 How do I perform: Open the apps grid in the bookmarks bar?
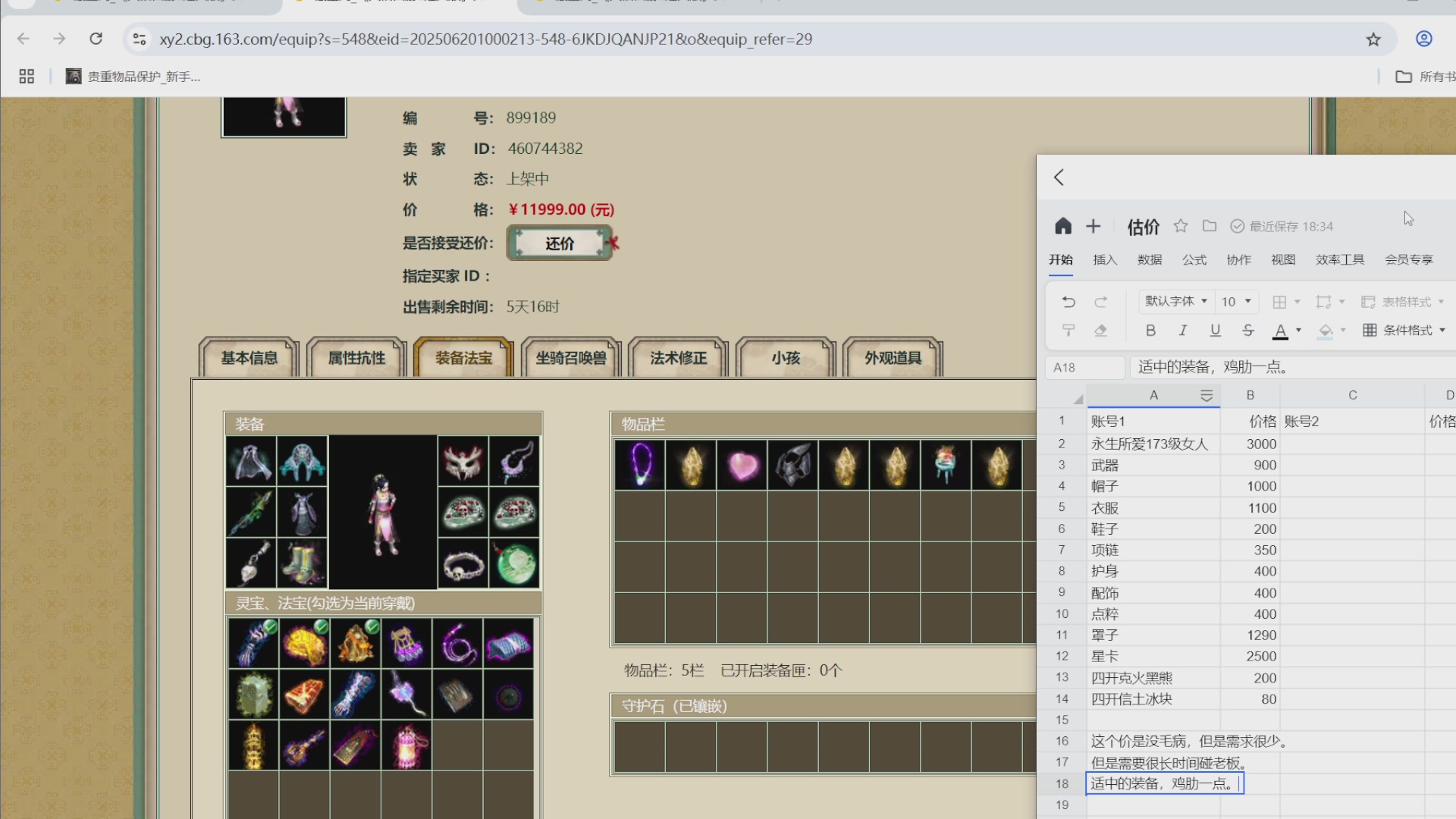(x=27, y=77)
